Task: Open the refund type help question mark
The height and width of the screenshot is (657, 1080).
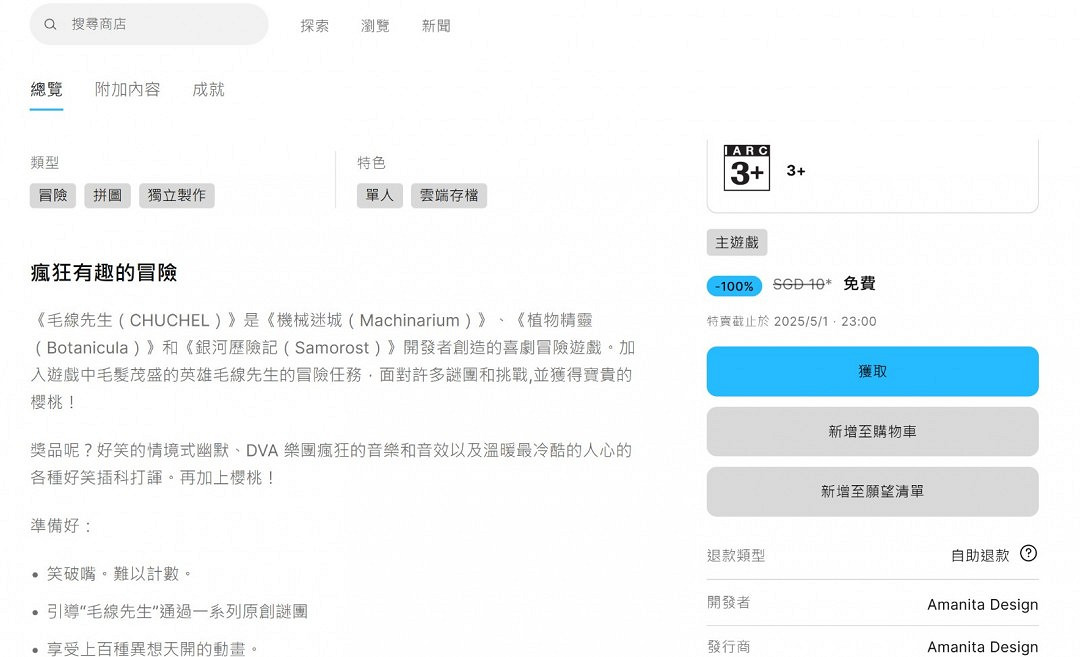Action: pyautogui.click(x=1029, y=554)
